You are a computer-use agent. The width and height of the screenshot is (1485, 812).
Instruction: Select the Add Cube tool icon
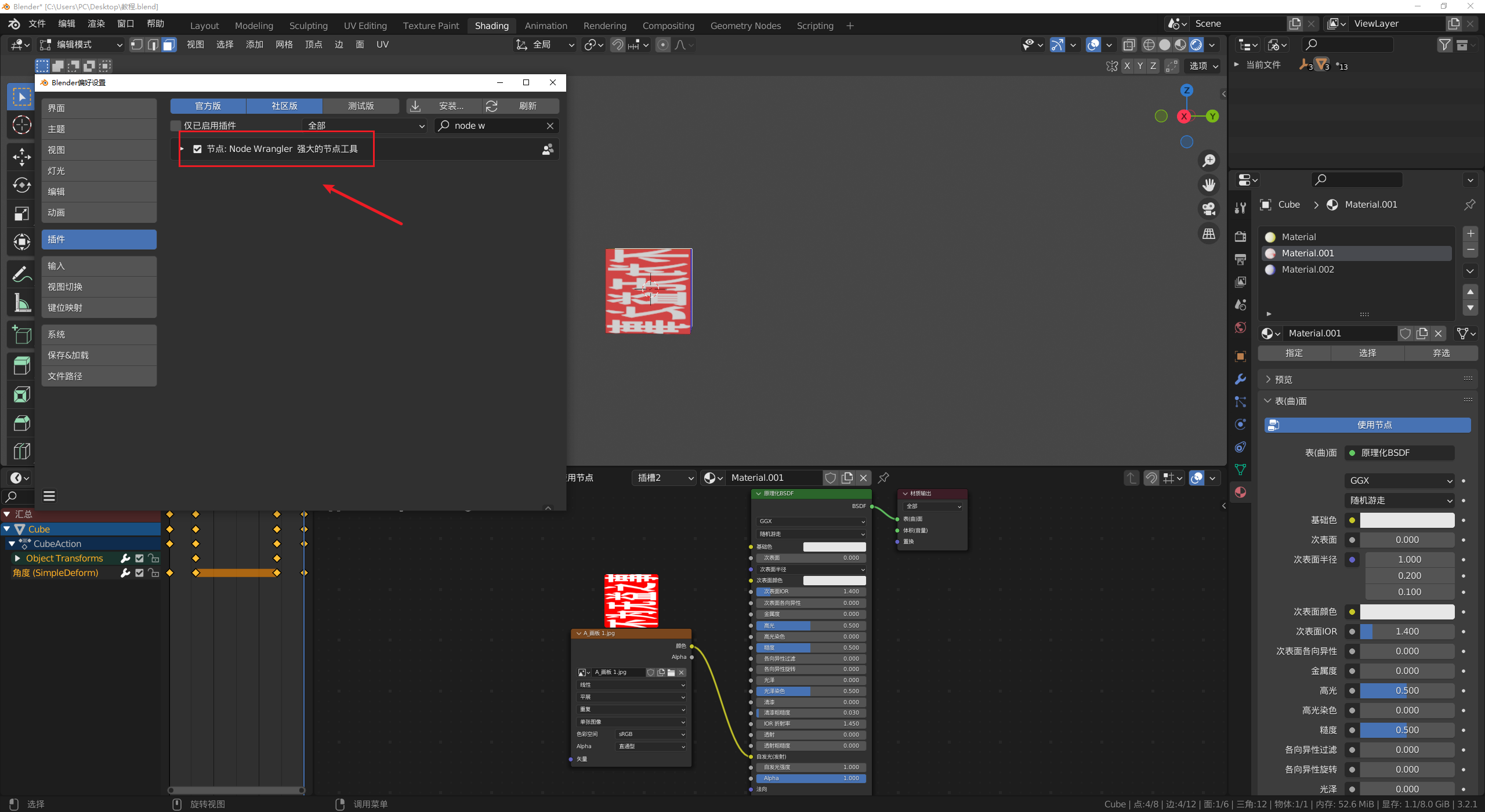(21, 335)
